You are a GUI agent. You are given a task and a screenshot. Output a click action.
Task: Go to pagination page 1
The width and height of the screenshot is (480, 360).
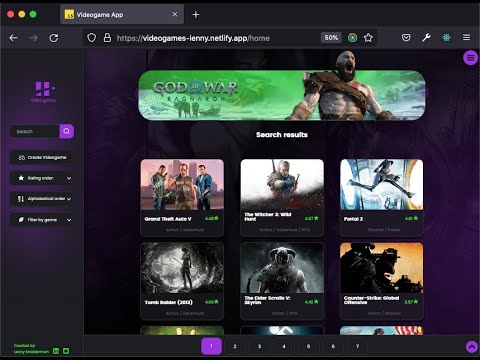click(x=211, y=346)
